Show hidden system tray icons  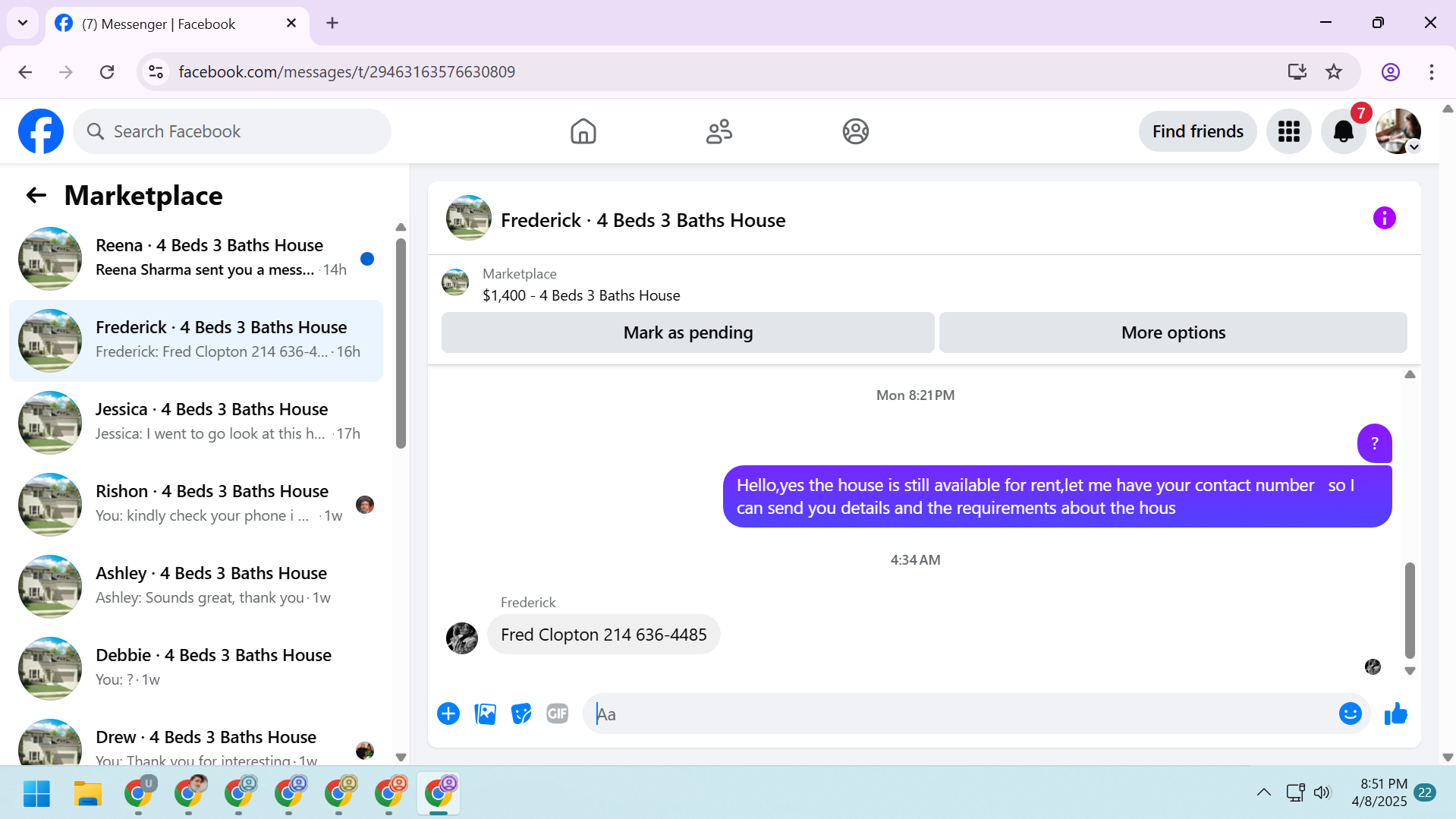click(1263, 793)
